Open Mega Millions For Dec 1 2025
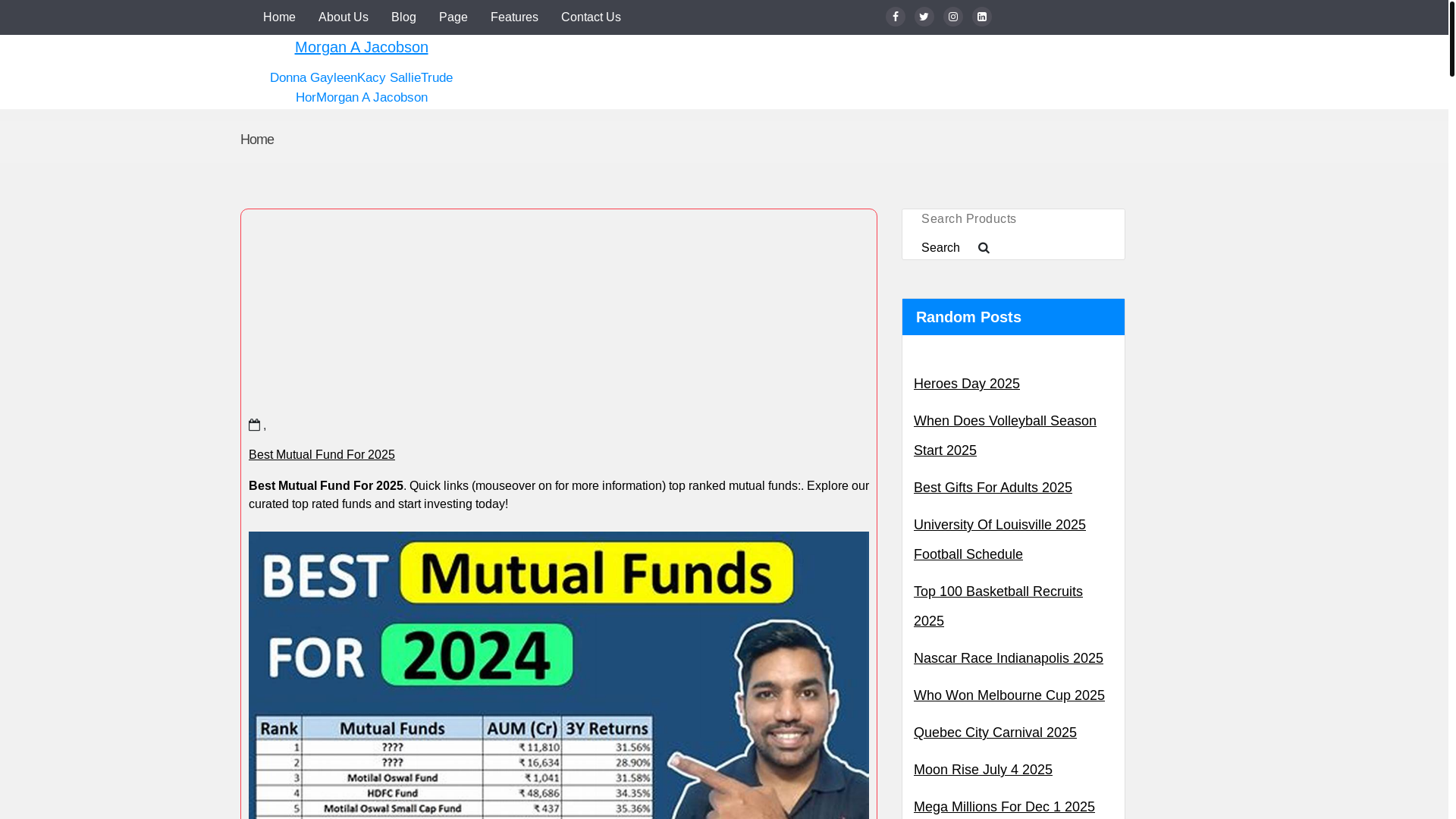The width and height of the screenshot is (1456, 819). pos(1004,807)
